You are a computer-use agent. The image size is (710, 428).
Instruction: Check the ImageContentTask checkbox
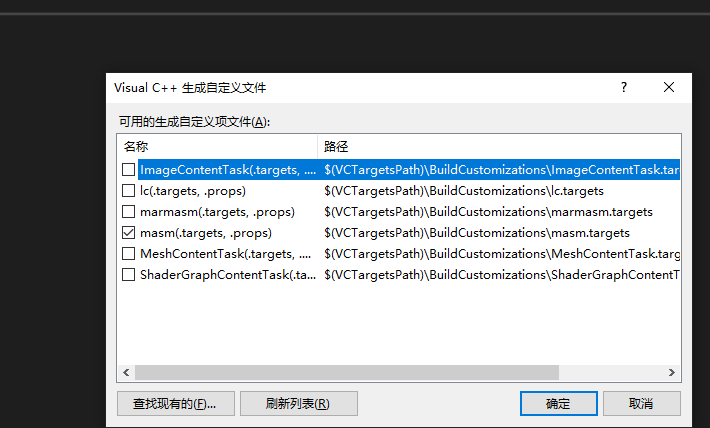click(x=129, y=169)
